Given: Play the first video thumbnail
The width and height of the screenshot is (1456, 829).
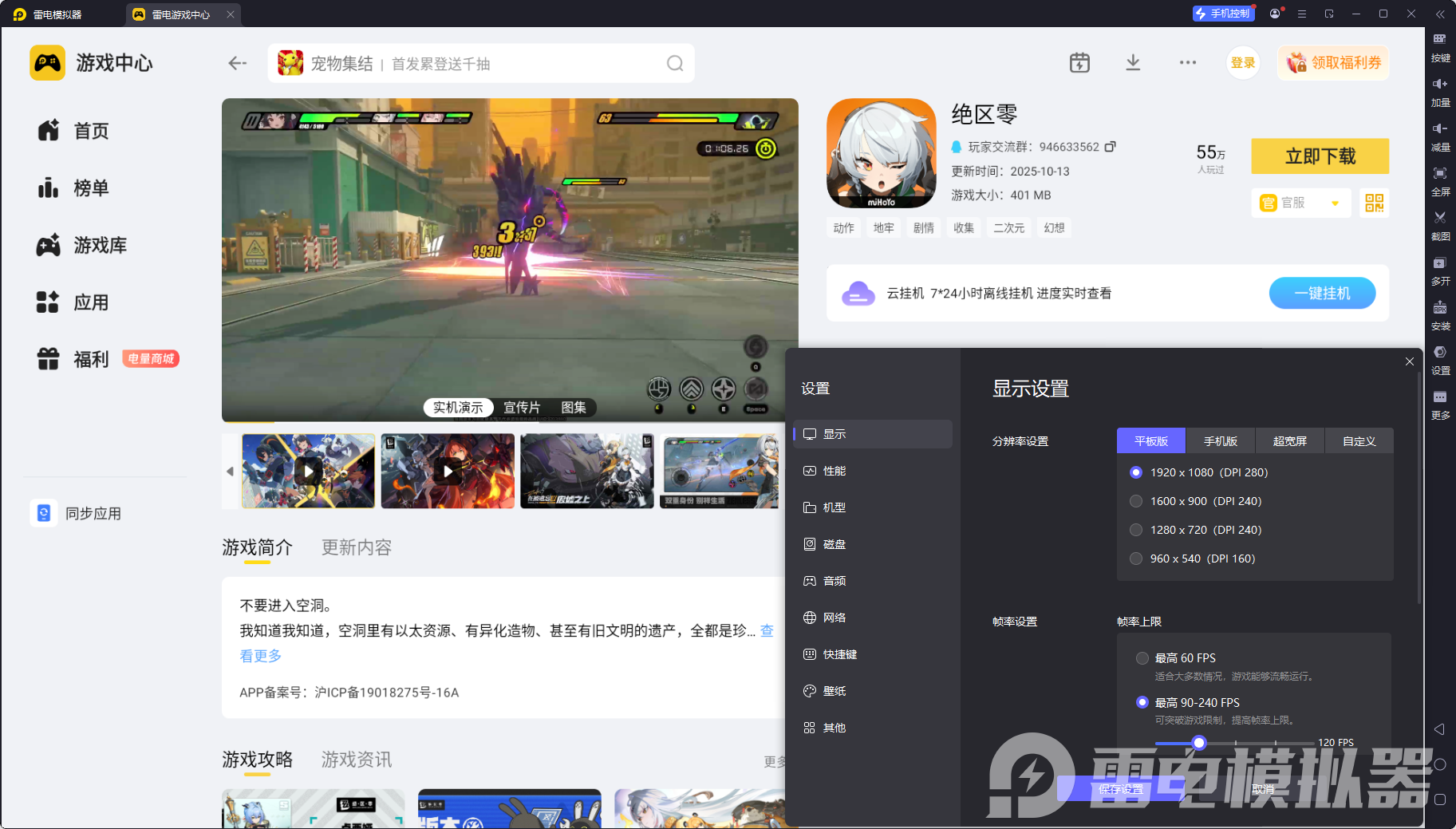Looking at the screenshot, I should [x=309, y=472].
